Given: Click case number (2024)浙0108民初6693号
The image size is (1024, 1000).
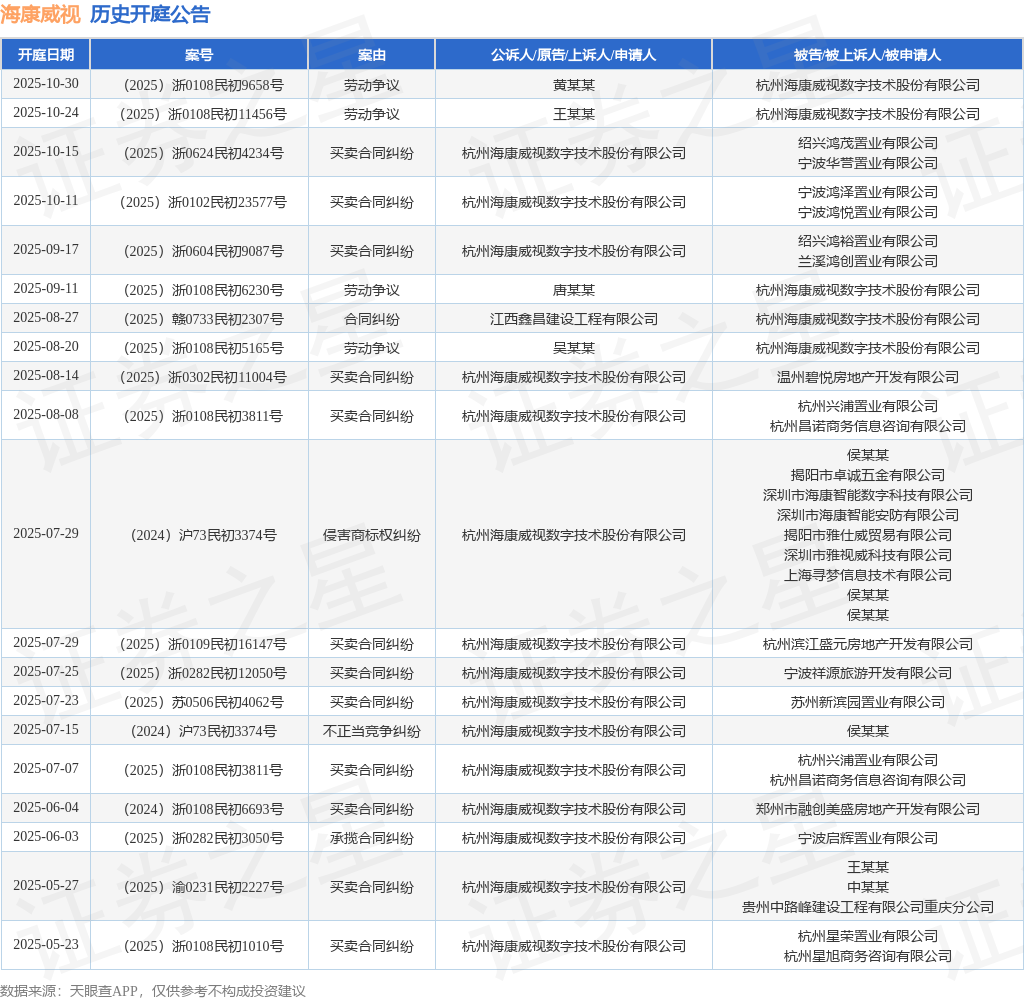Looking at the screenshot, I should coord(203,809).
